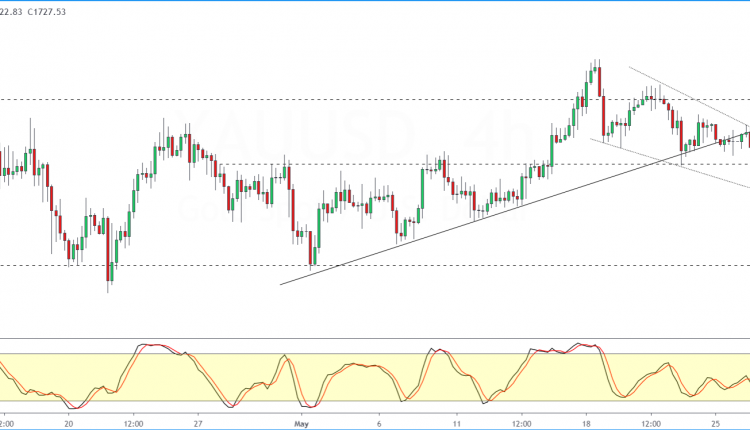This screenshot has height=430, width=750.
Task: Click the '11' date label on time axis
Action: coord(457,424)
